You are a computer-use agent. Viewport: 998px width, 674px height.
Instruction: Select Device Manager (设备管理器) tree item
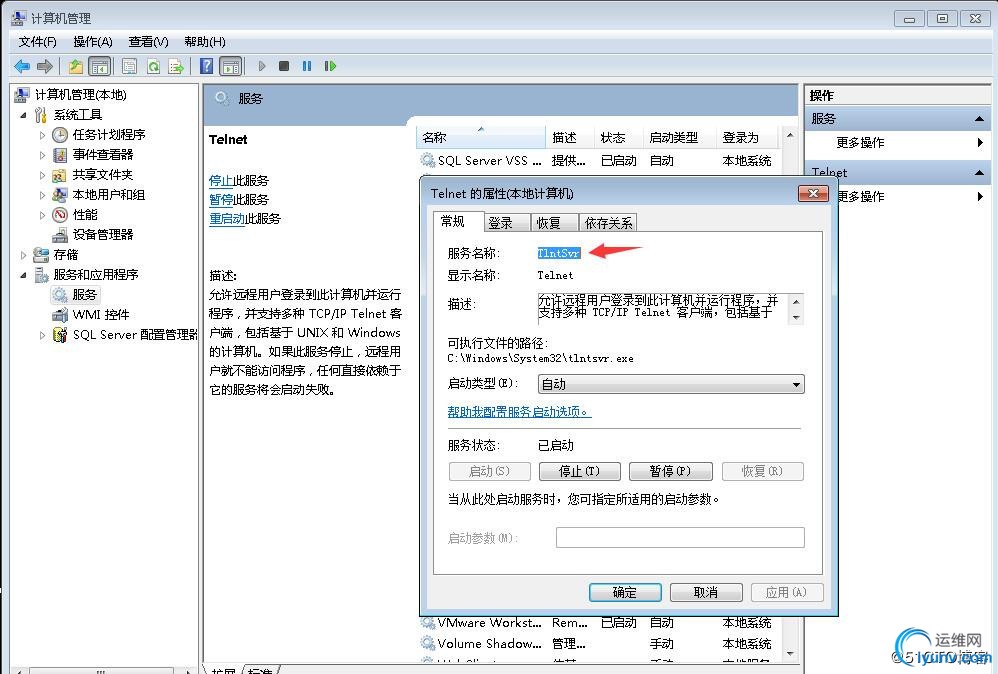(x=102, y=234)
